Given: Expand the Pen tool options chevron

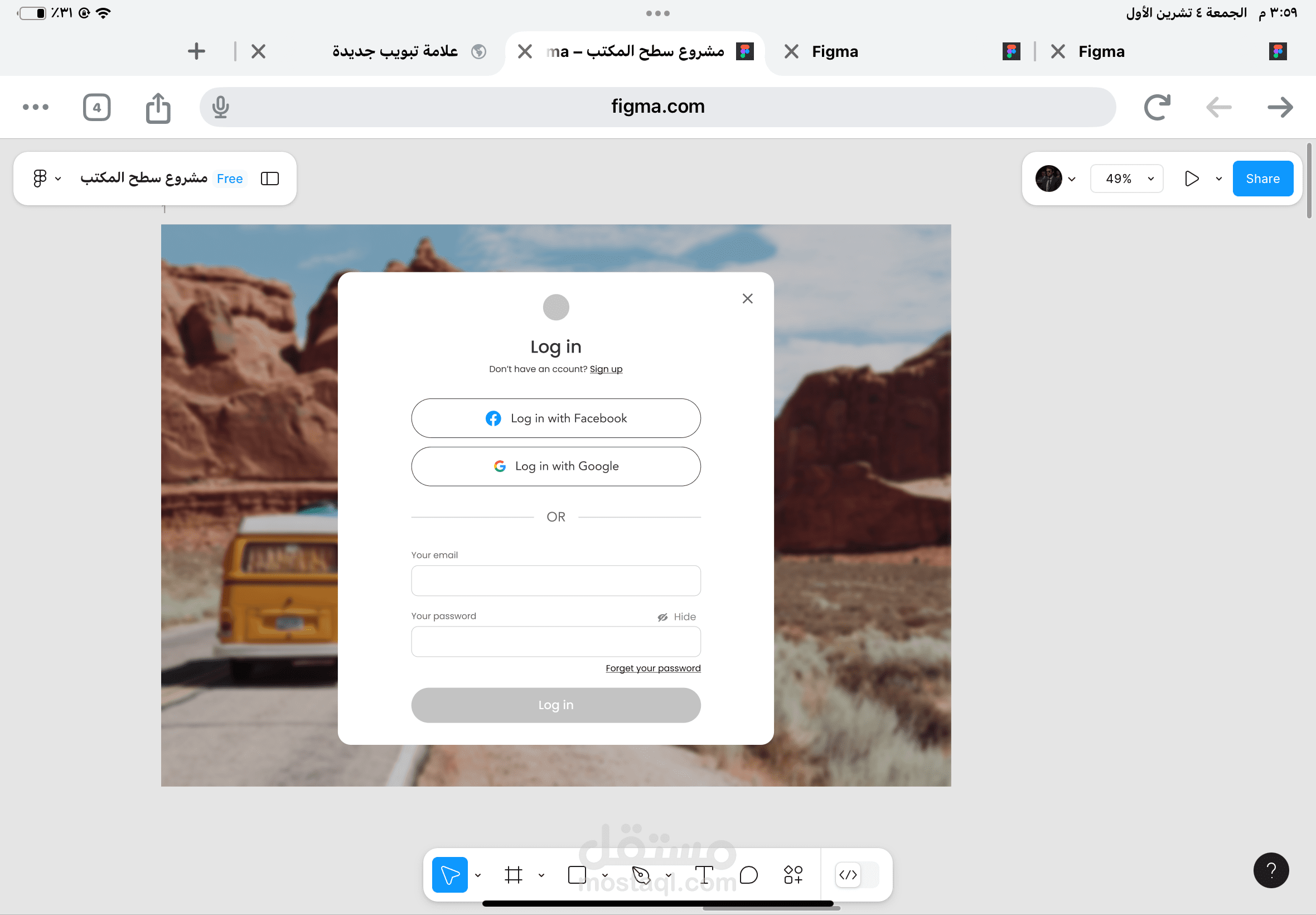Looking at the screenshot, I should (x=668, y=875).
